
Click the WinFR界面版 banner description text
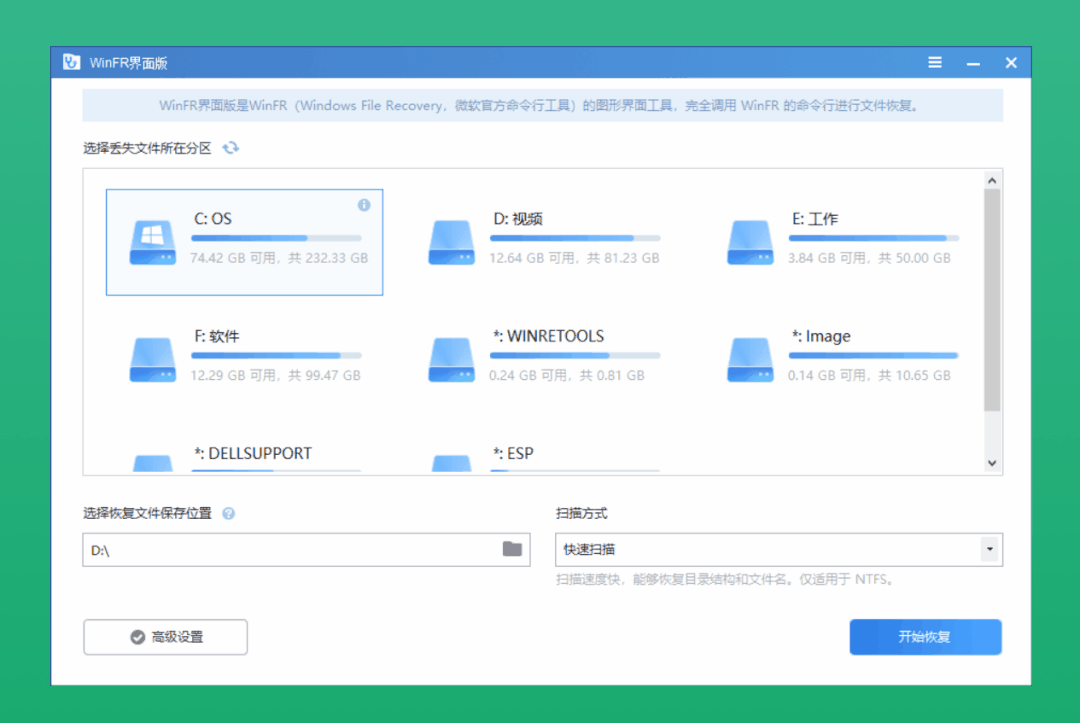pos(542,105)
